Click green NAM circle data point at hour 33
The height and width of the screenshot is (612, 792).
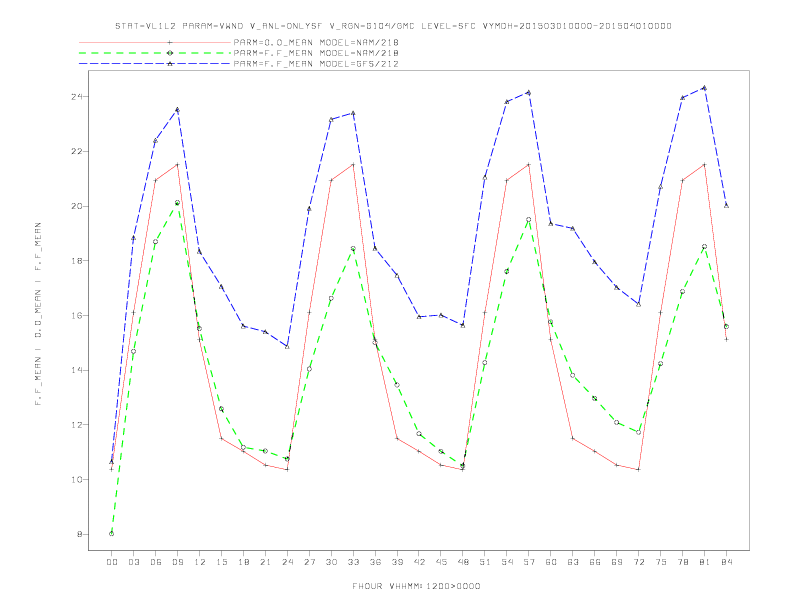[x=353, y=248]
